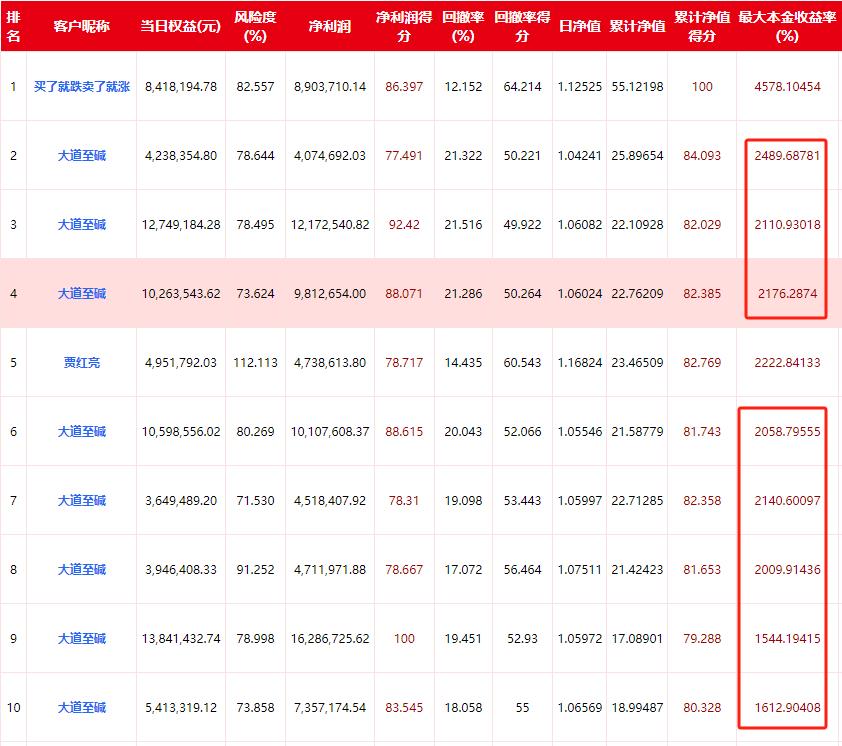The image size is (842, 746).
Task: Select cumulative score 84.093
Action: (702, 156)
